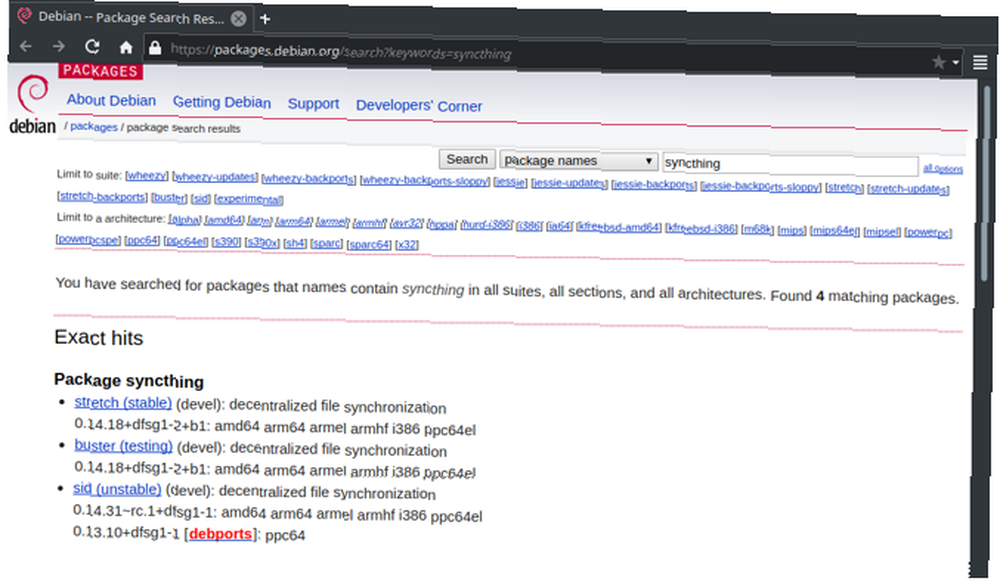Limit architecture to powerpcspe
This screenshot has height=581, width=1000.
pos(88,239)
